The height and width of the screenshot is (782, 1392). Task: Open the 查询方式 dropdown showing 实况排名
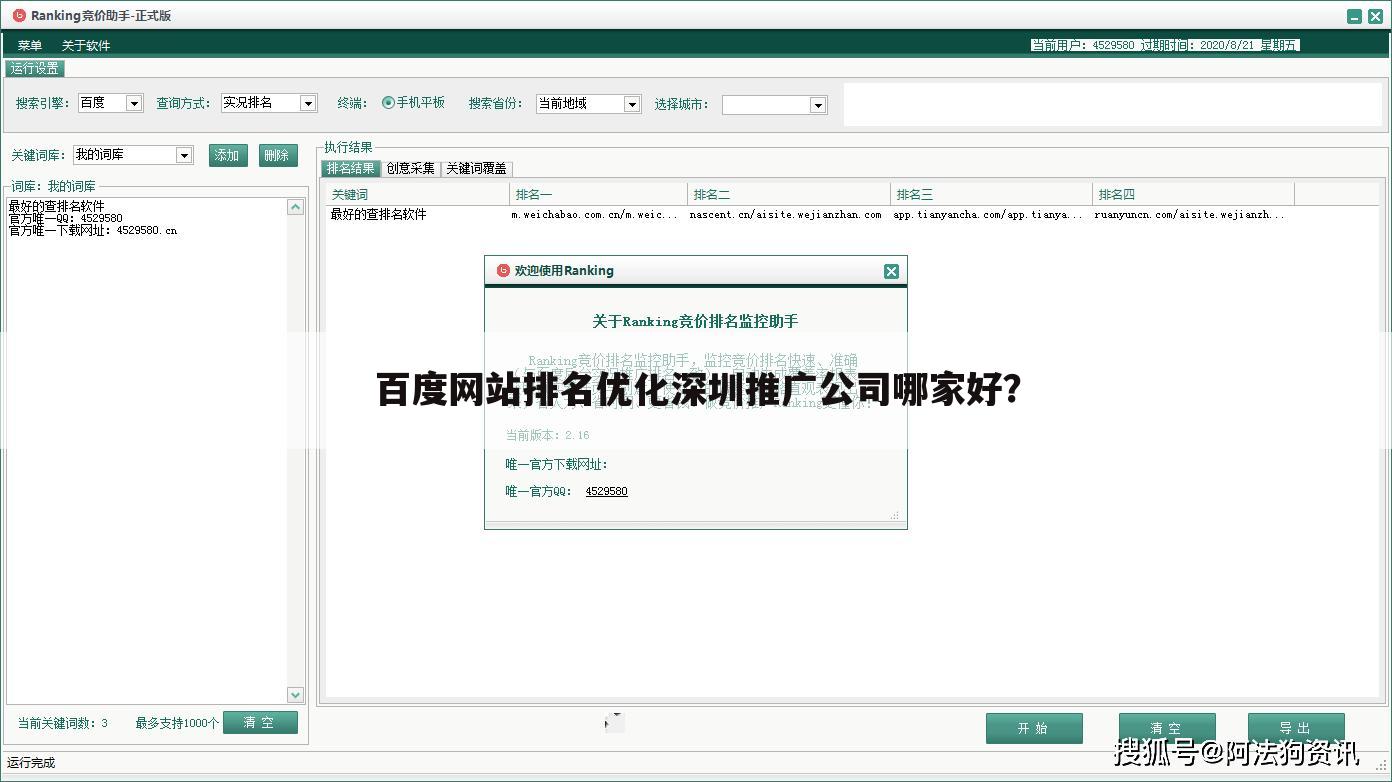click(269, 103)
